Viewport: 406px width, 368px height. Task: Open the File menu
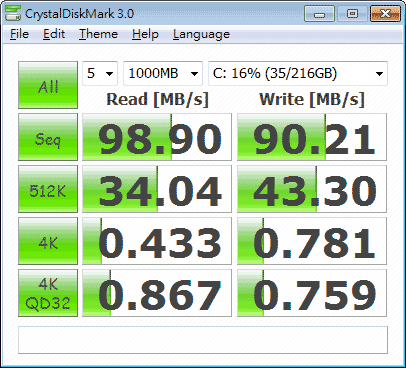[19, 34]
